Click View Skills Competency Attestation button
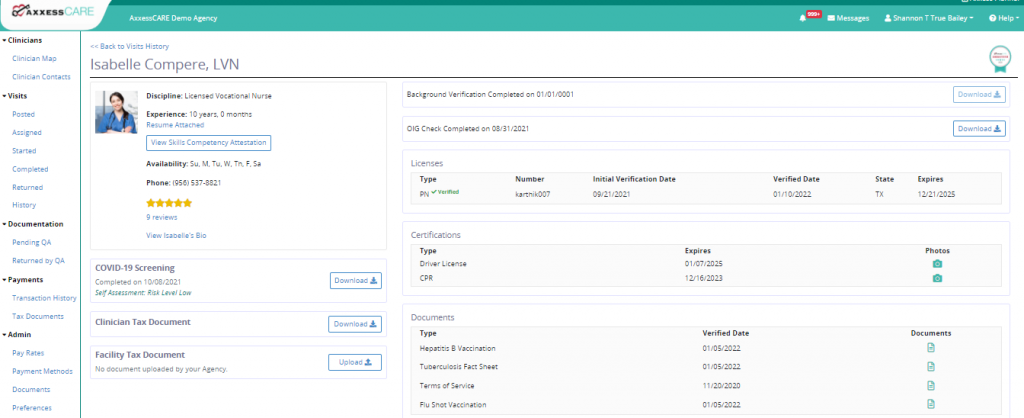Image resolution: width=1024 pixels, height=418 pixels. (208, 143)
